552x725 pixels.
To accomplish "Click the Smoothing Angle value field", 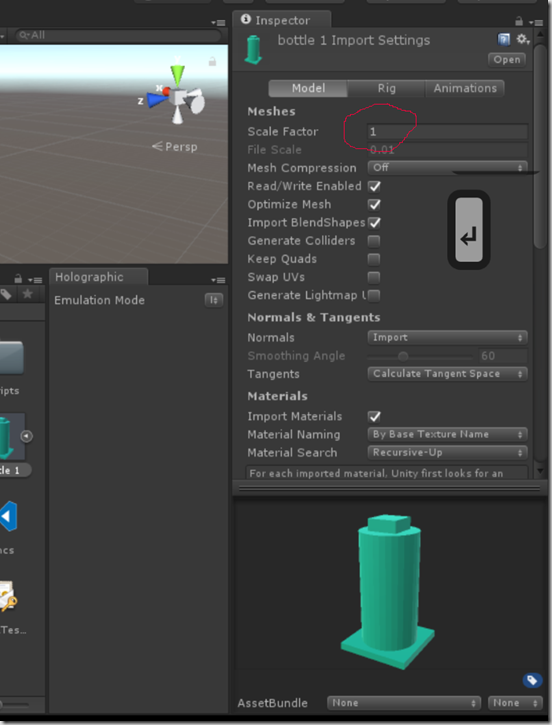I will tap(502, 356).
